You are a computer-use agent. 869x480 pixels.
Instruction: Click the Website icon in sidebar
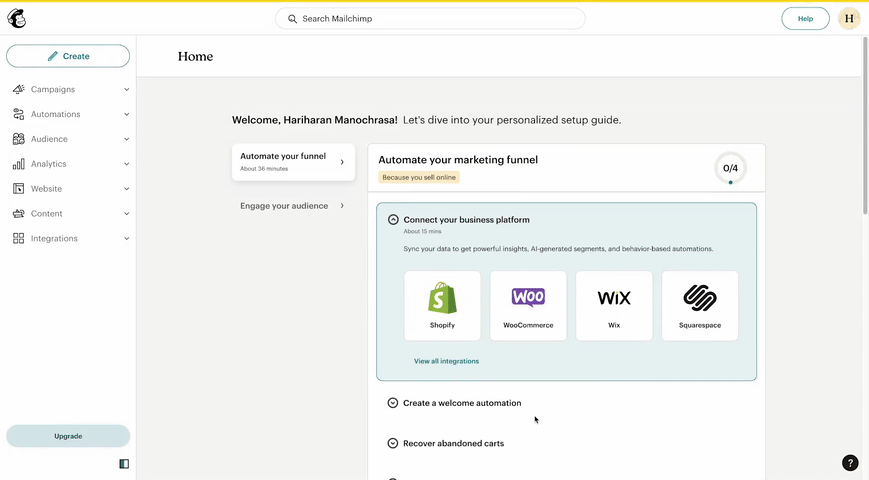[x=18, y=188]
